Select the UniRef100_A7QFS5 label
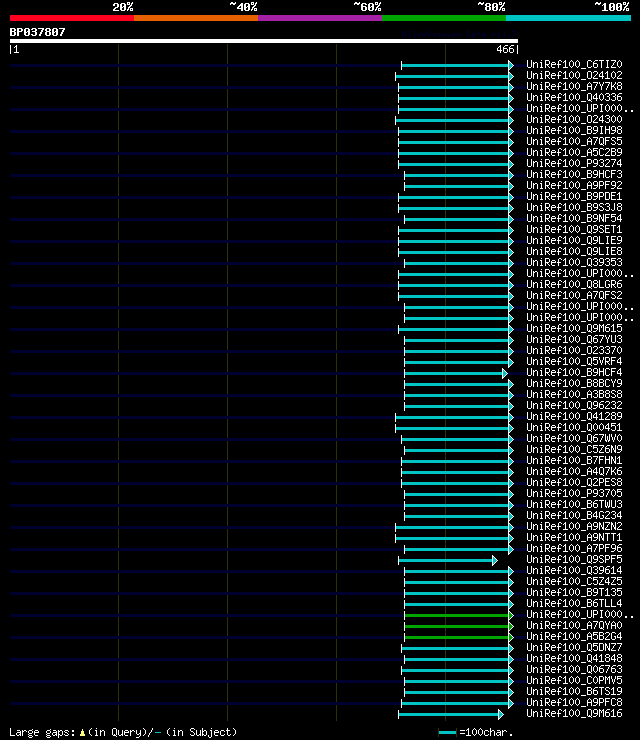 [574, 141]
